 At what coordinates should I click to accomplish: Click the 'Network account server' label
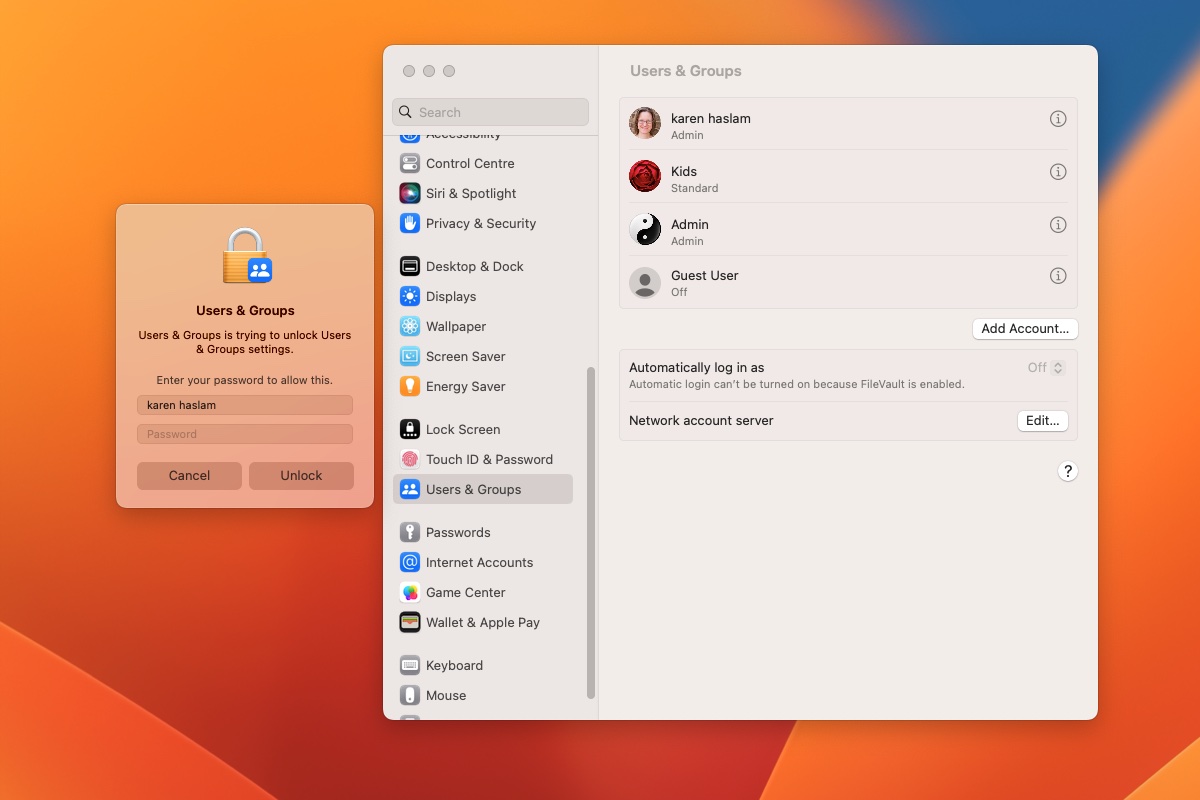point(701,421)
